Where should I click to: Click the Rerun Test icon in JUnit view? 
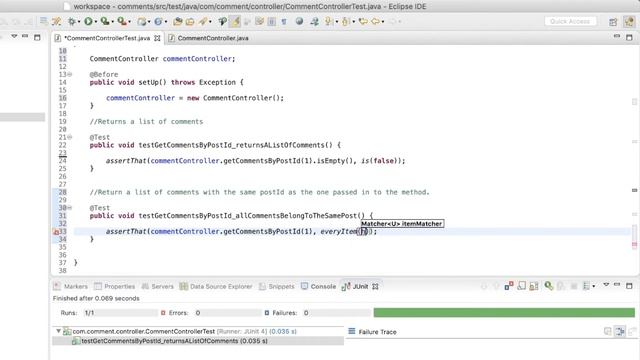(x=549, y=286)
